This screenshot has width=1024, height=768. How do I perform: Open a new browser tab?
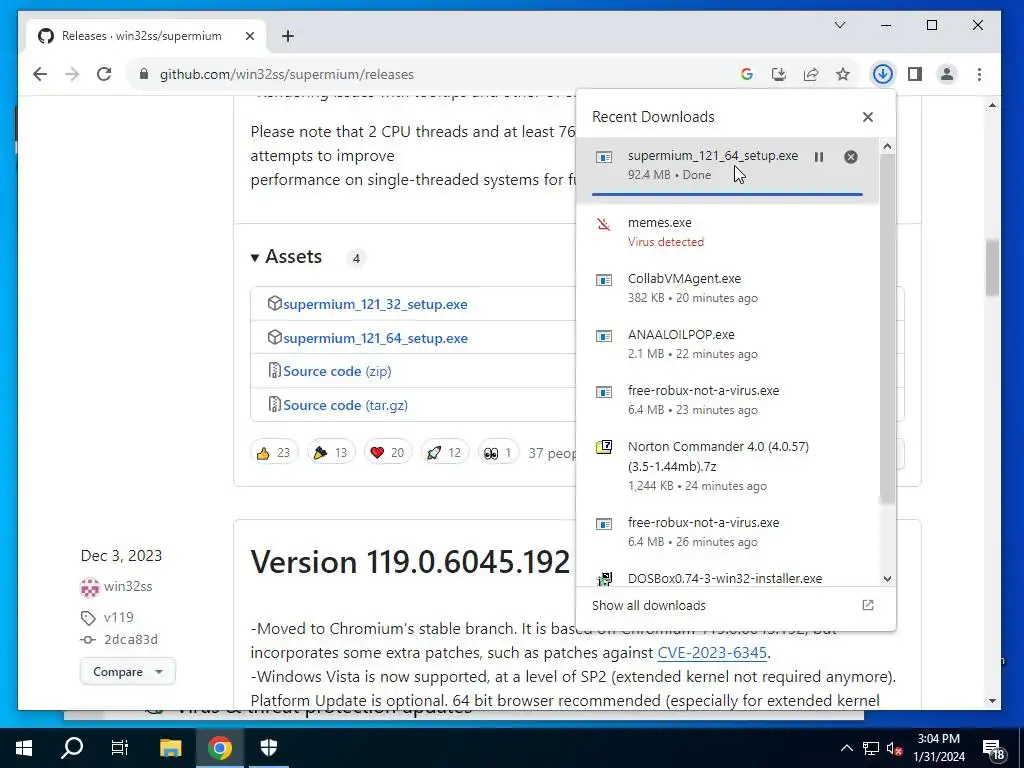288,36
